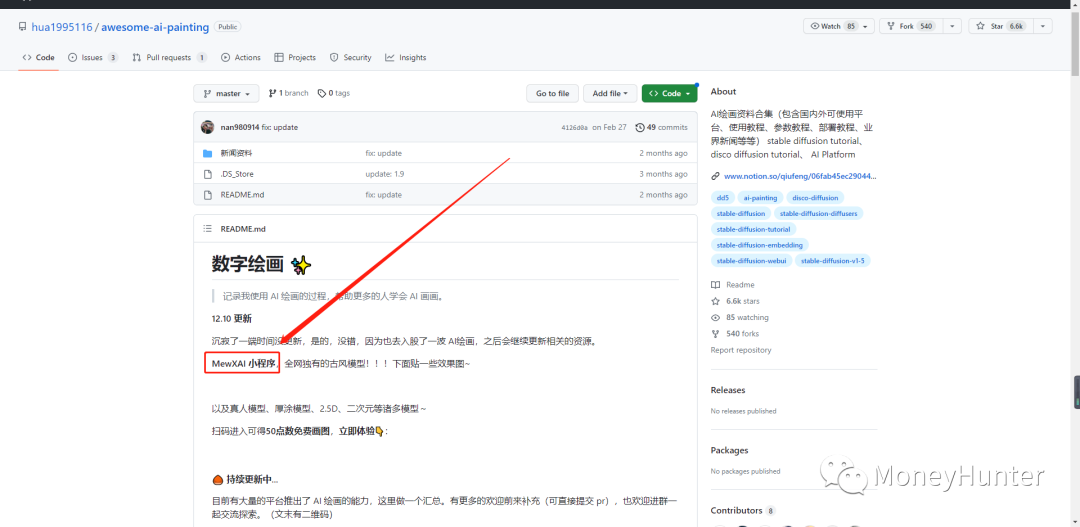View the Insights tab
This screenshot has width=1080, height=527.
(406, 58)
